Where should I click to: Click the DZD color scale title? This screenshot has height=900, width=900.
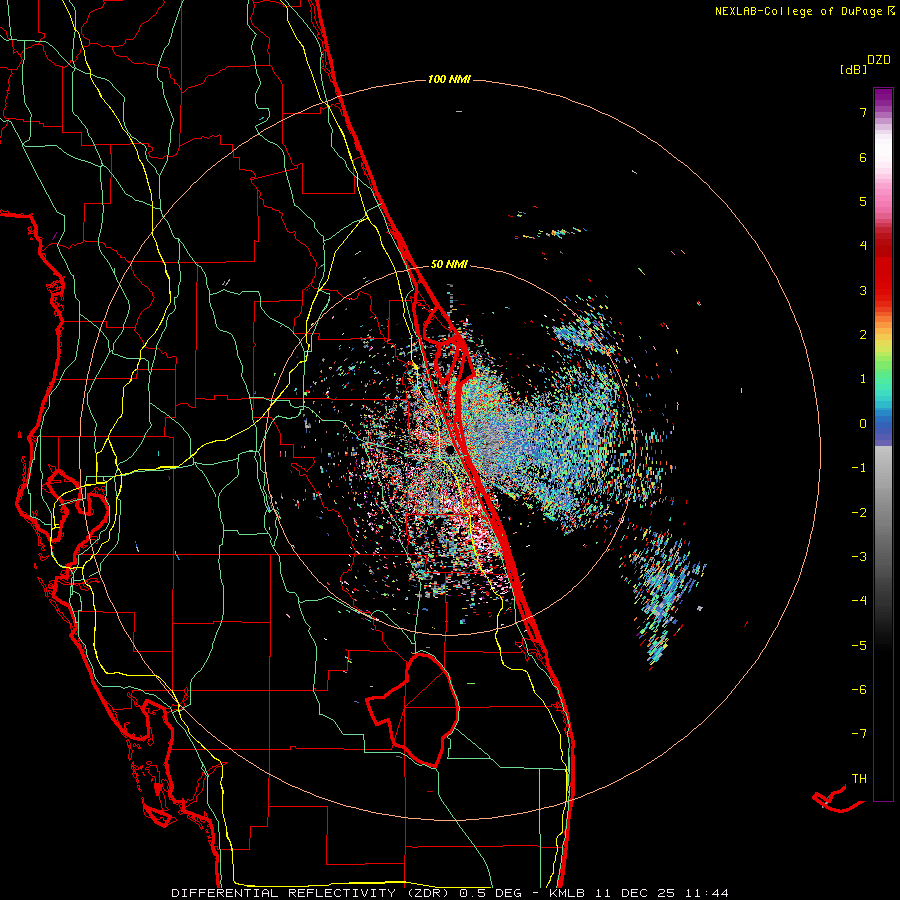point(879,60)
